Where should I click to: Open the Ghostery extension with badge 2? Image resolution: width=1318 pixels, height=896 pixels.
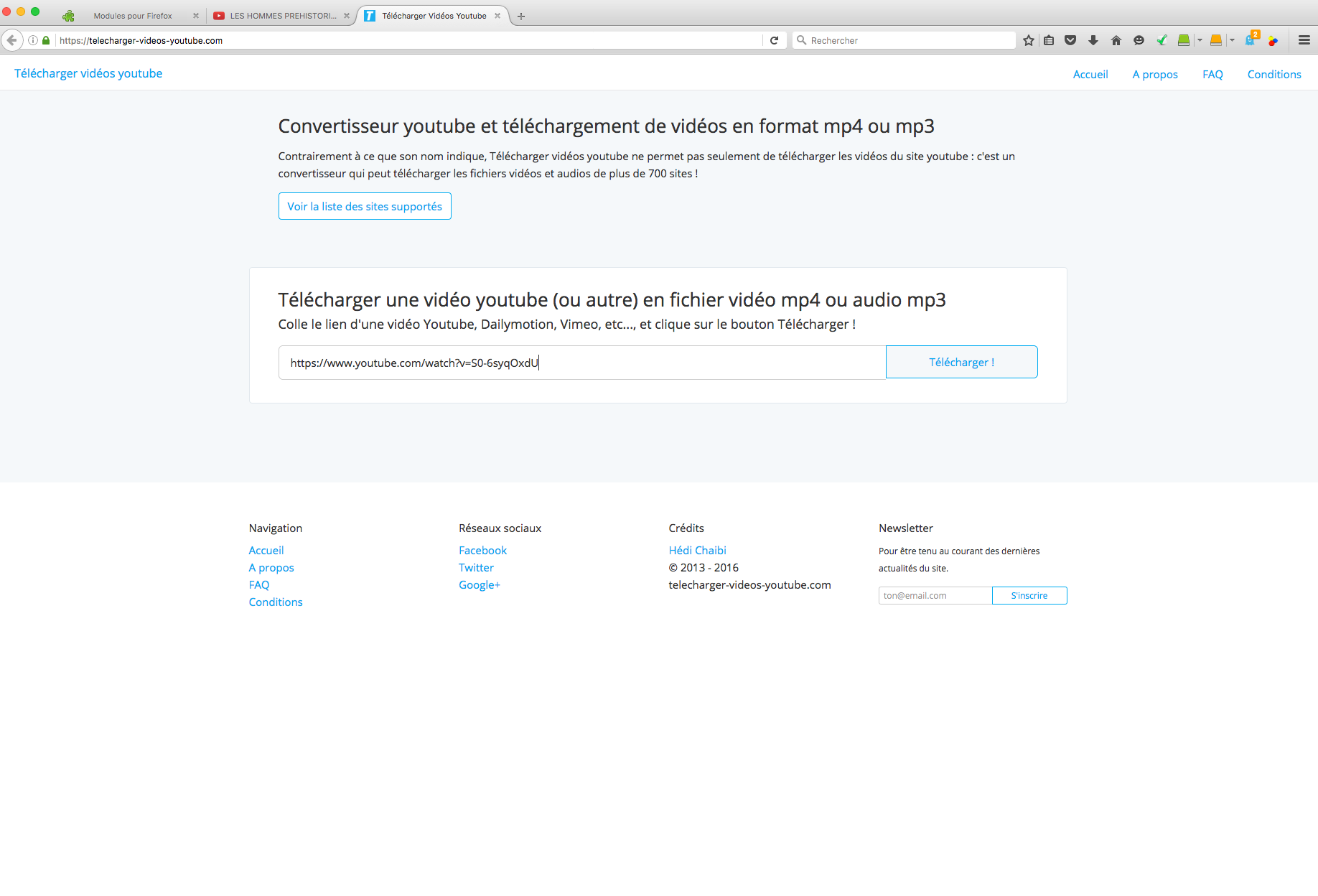pyautogui.click(x=1251, y=39)
